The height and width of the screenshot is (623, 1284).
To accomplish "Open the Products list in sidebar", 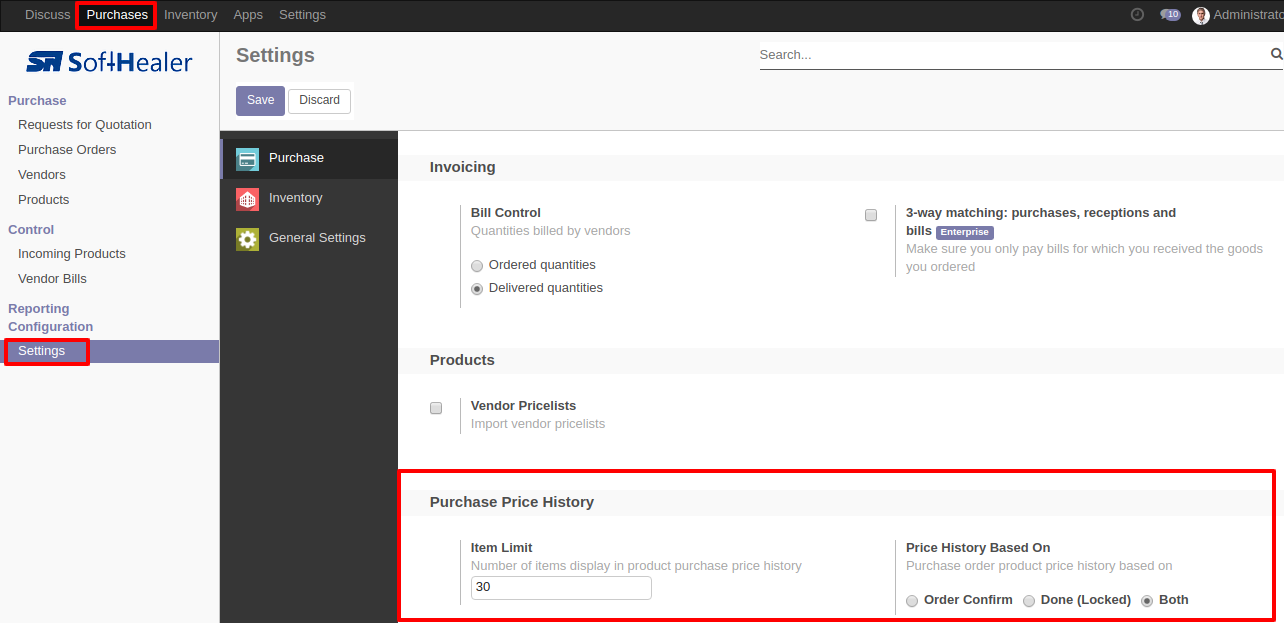I will 44,200.
